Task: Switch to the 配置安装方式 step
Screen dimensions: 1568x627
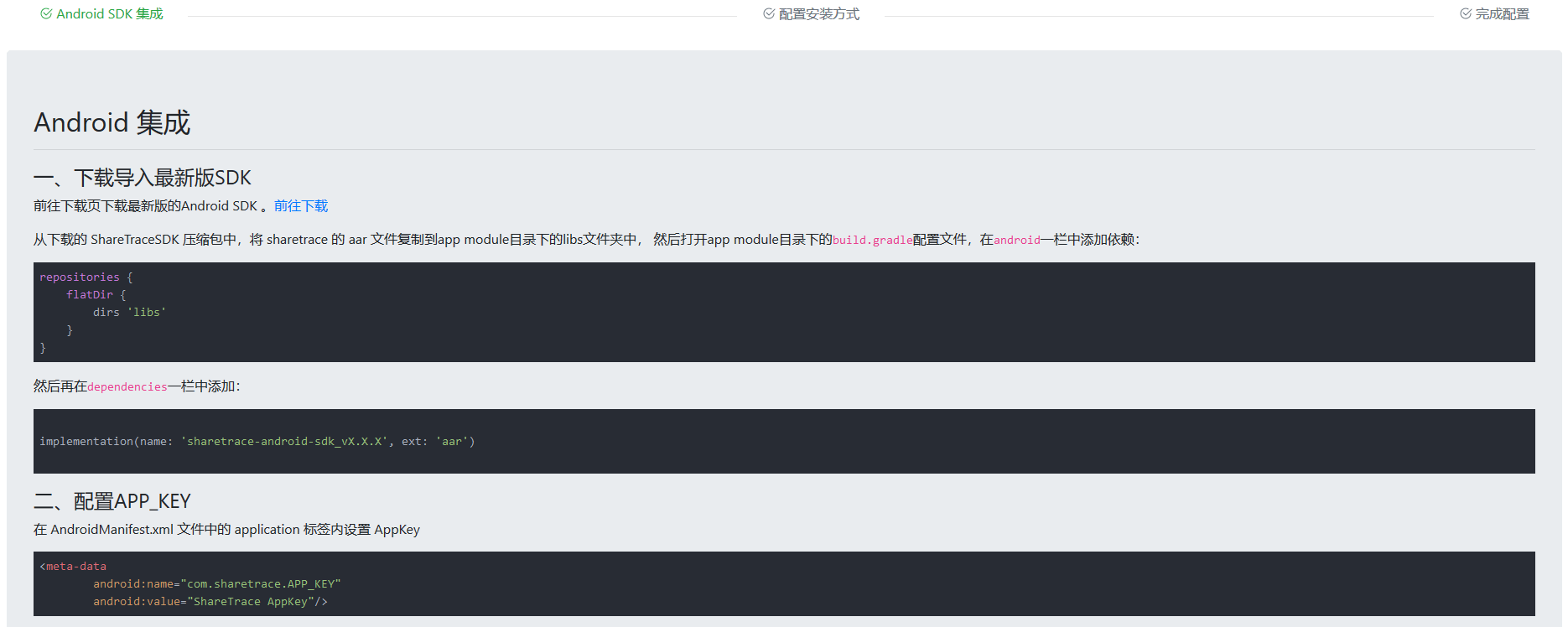Action: pos(819,14)
